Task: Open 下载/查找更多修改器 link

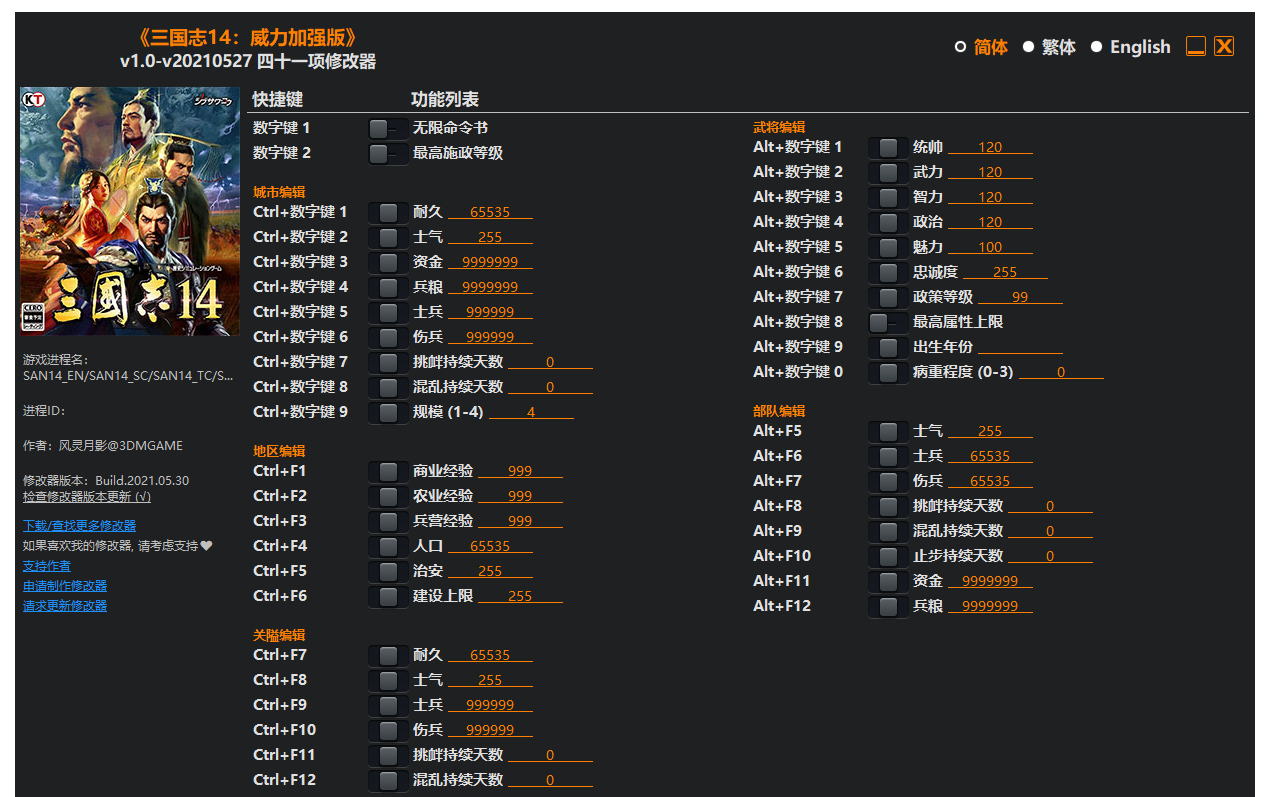Action: click(80, 526)
